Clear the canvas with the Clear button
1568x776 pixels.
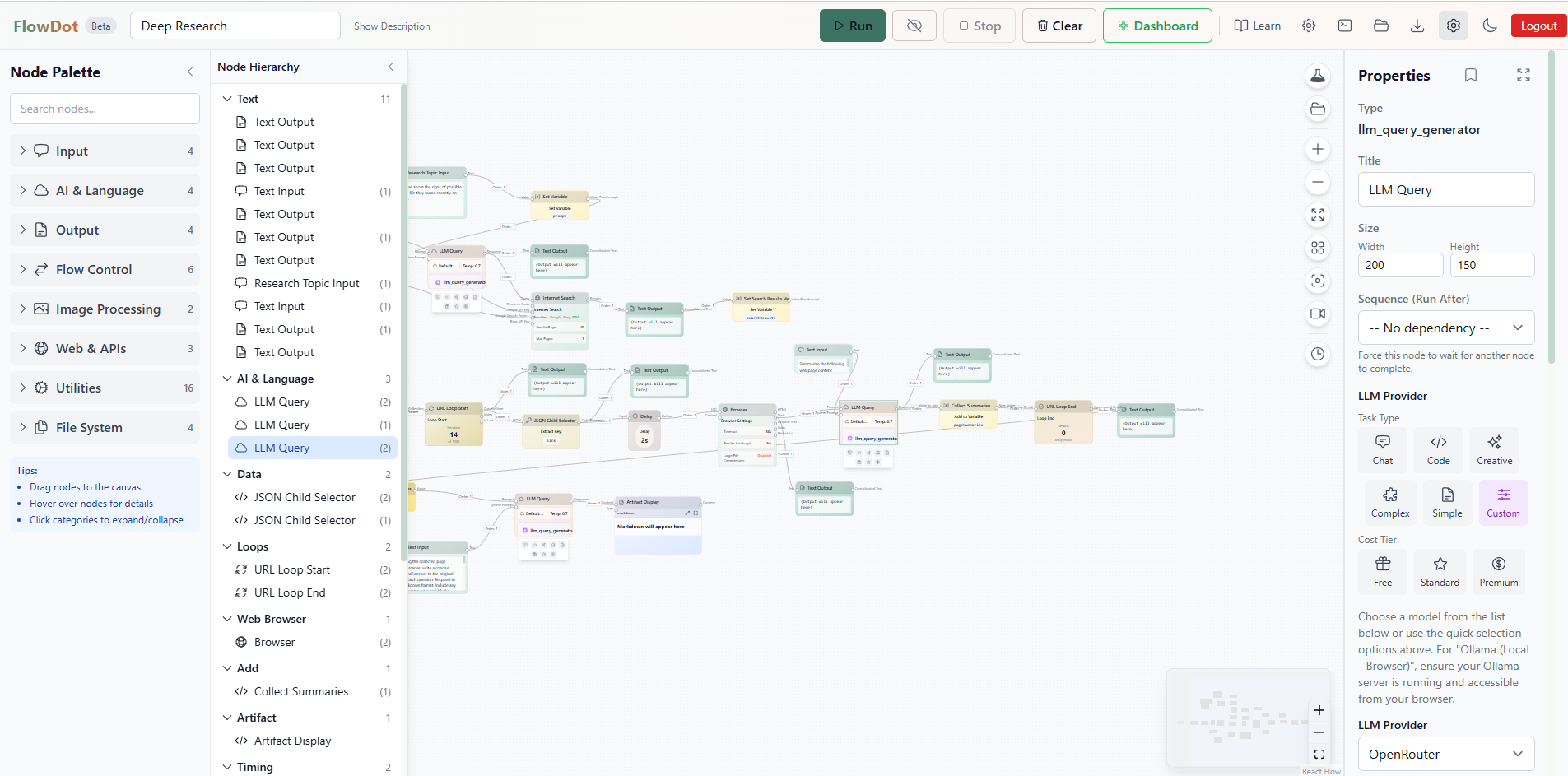[x=1059, y=26]
